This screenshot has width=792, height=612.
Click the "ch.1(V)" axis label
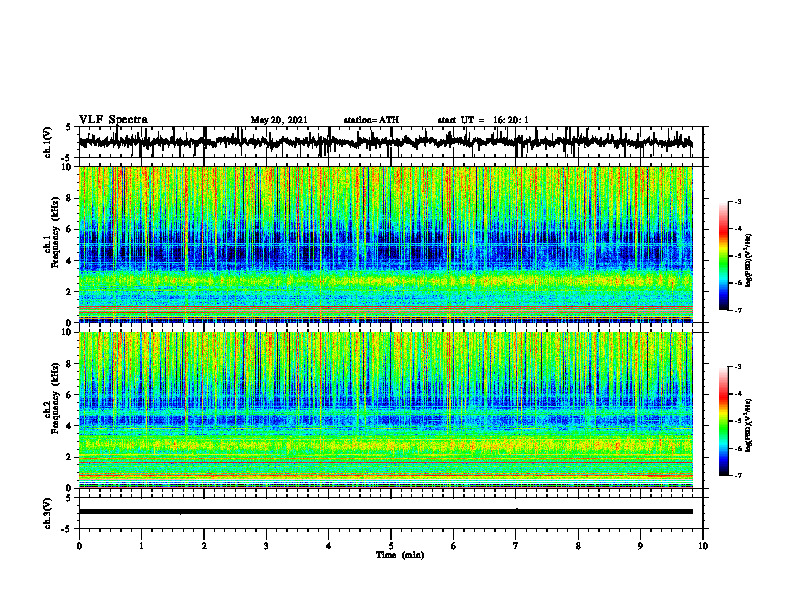48,142
